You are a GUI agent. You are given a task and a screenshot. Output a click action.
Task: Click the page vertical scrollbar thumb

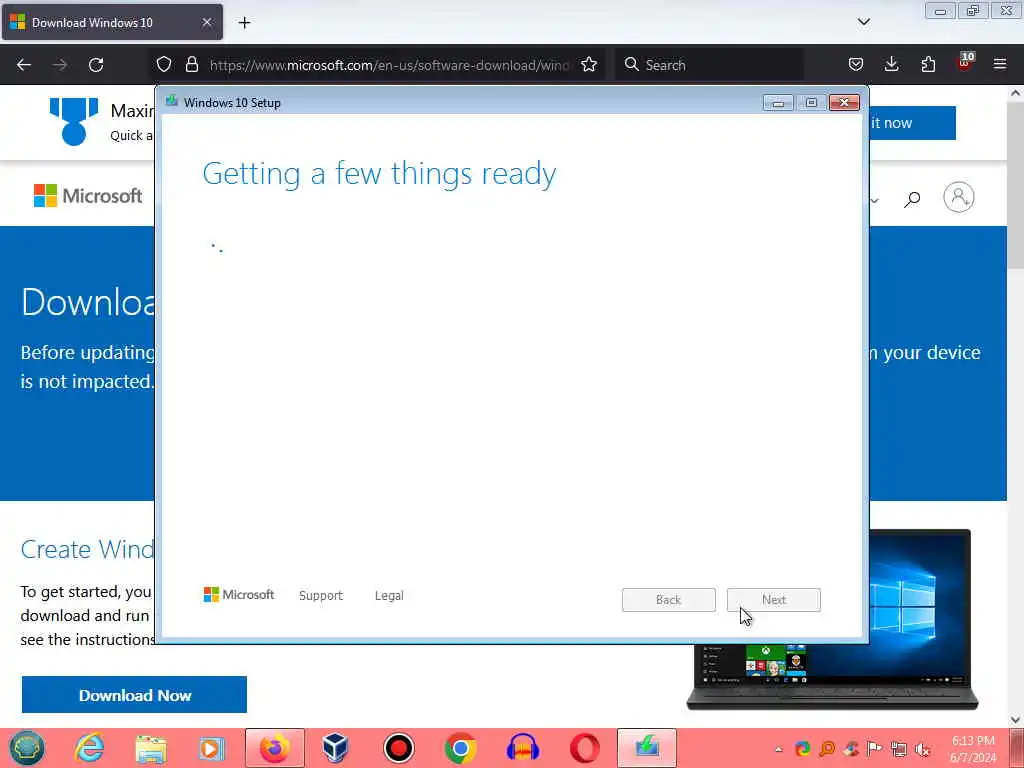click(x=1016, y=185)
